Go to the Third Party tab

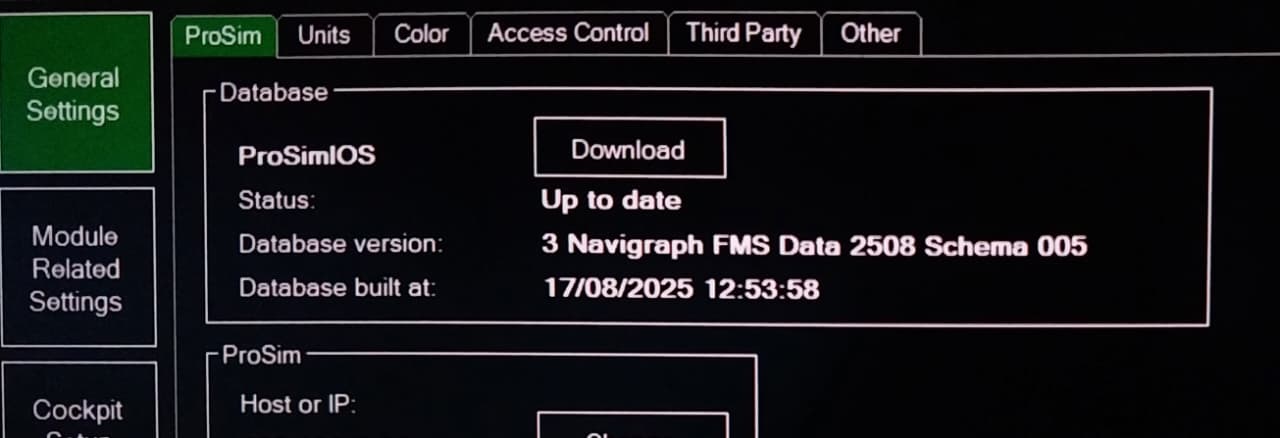[x=744, y=34]
